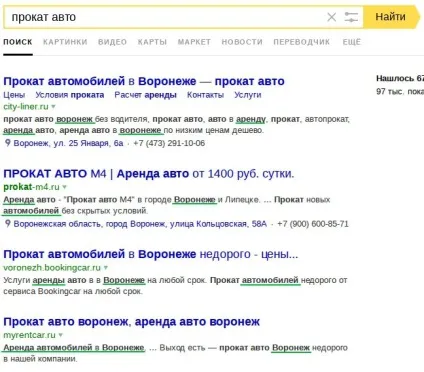This screenshot has width=424, height=372.
Task: Open the Контакты sitelink
Action: (x=205, y=95)
